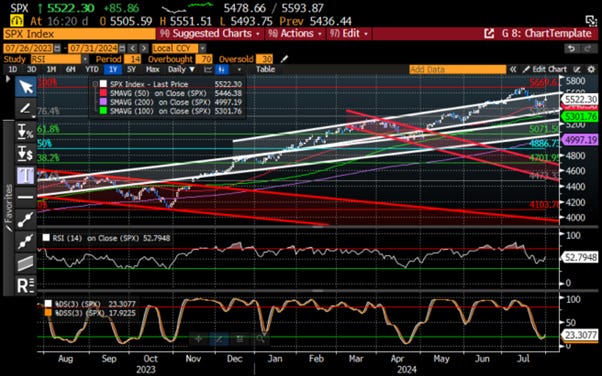Select the 3D range
Viewport: 602px width, 376px height.
31,70
